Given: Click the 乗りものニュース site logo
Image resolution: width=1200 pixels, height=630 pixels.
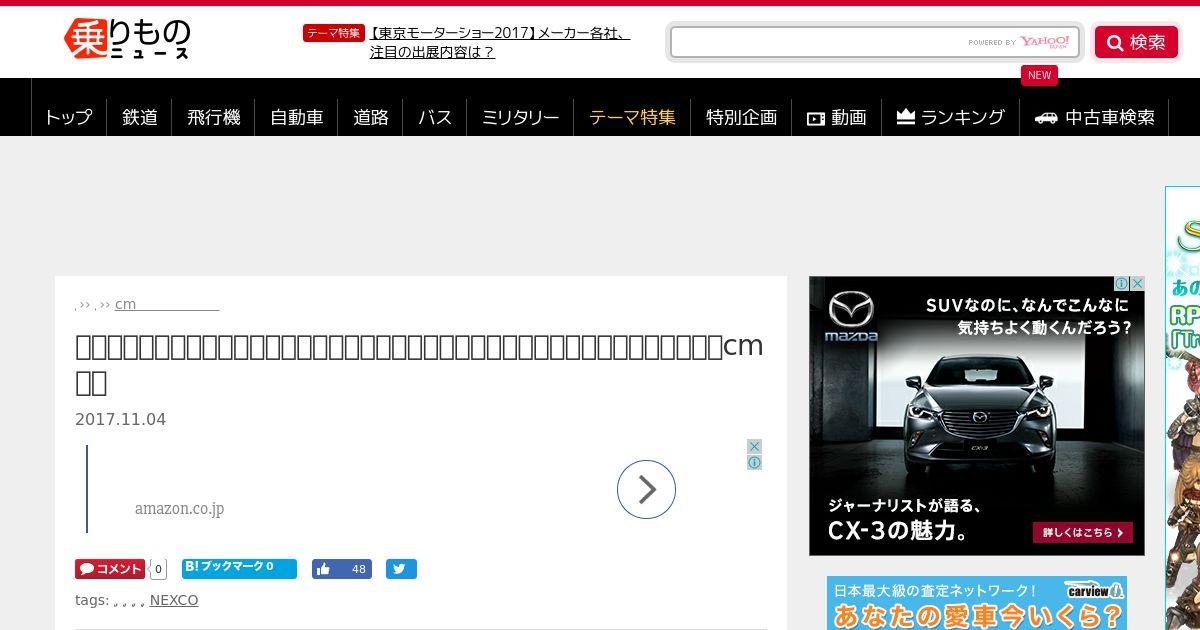Looking at the screenshot, I should pos(127,39).
